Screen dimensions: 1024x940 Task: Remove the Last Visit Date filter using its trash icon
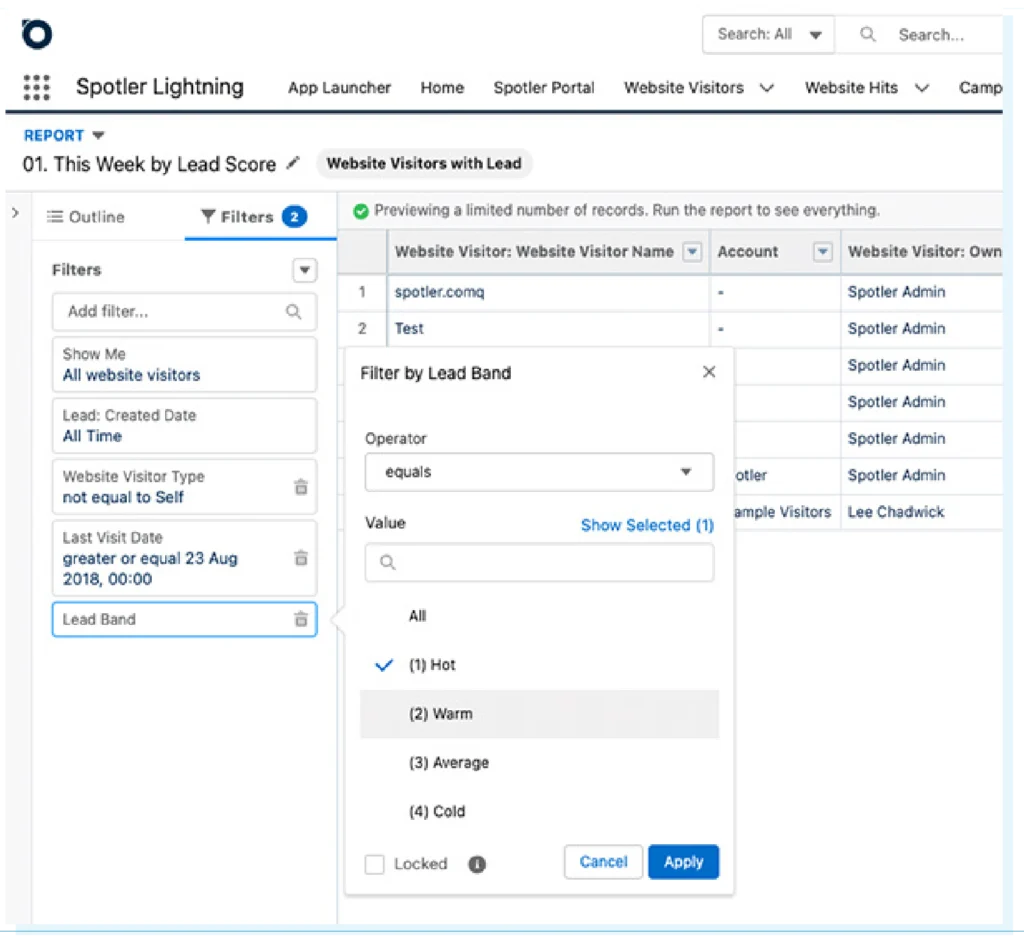pos(301,559)
